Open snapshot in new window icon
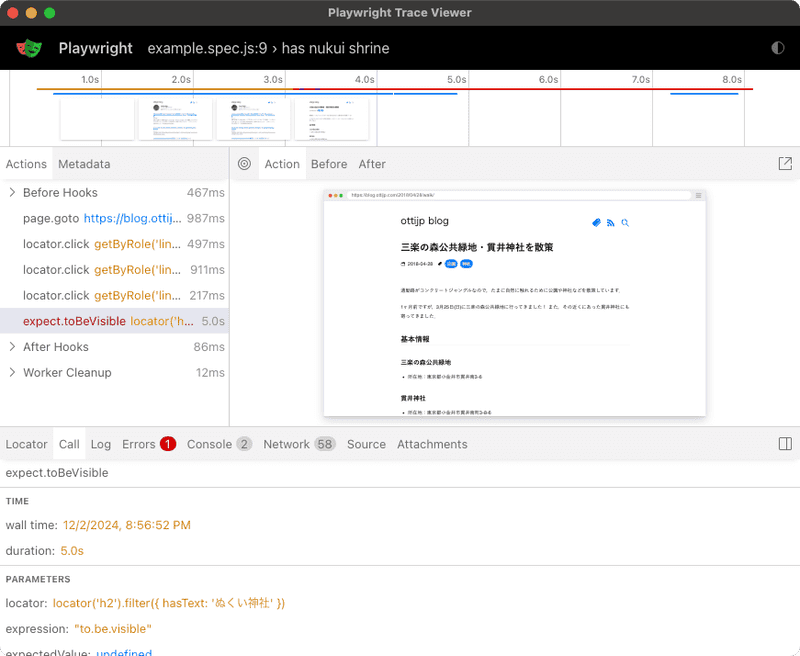This screenshot has width=800, height=656. (785, 164)
